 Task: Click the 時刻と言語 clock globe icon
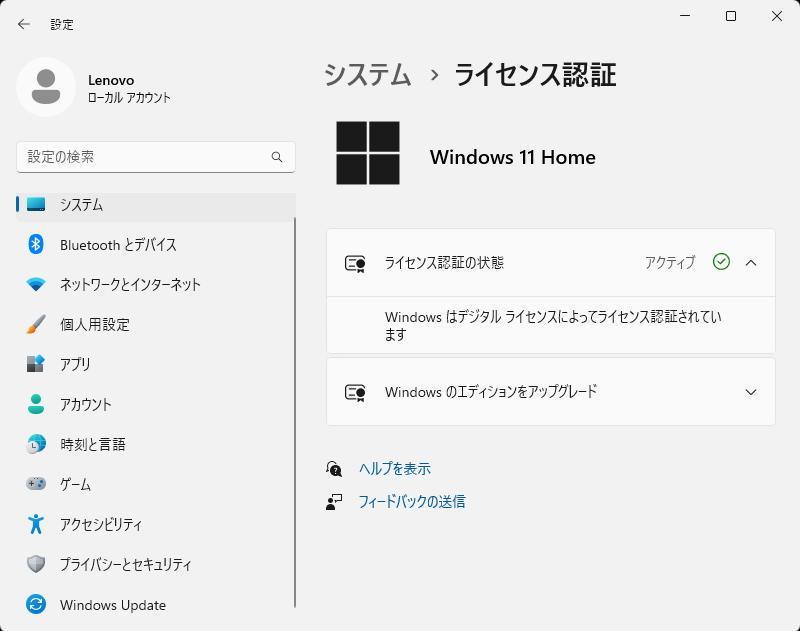pyautogui.click(x=36, y=444)
